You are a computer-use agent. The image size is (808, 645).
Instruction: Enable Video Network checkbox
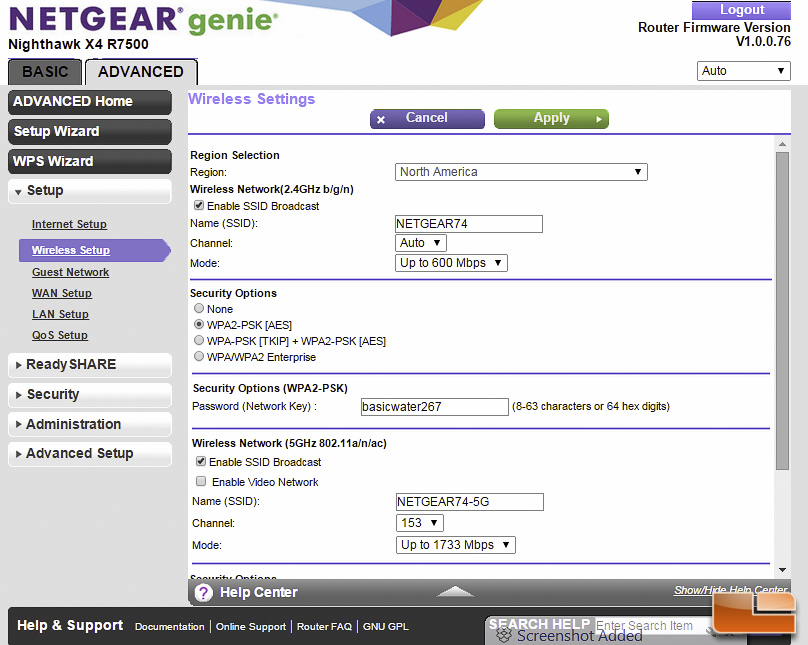[201, 481]
